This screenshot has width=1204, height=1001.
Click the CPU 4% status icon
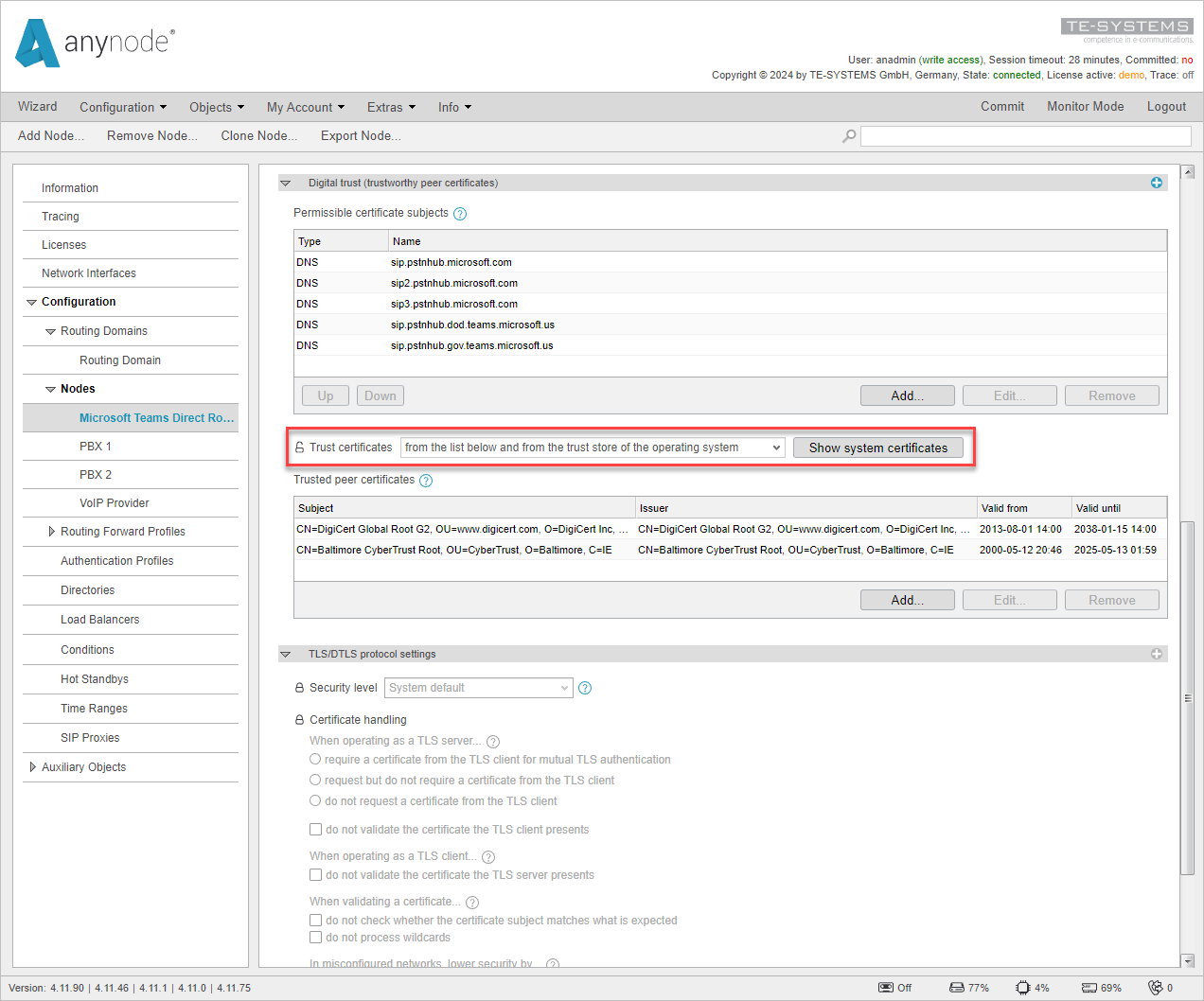coord(1023,988)
